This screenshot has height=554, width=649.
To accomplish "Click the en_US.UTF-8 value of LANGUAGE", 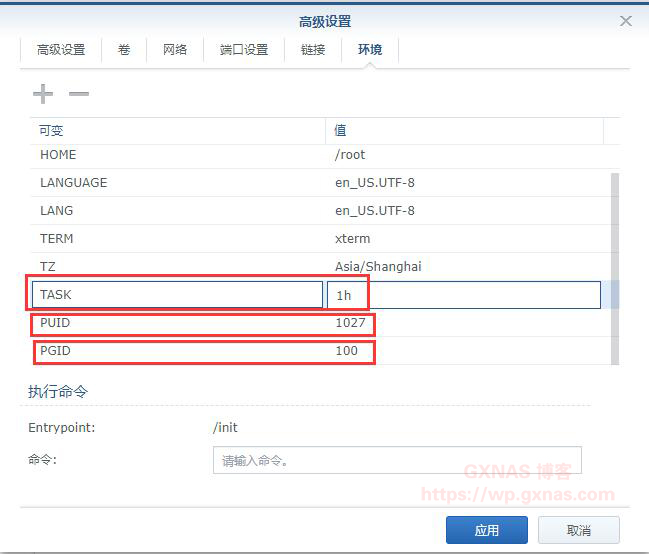I will coord(375,183).
